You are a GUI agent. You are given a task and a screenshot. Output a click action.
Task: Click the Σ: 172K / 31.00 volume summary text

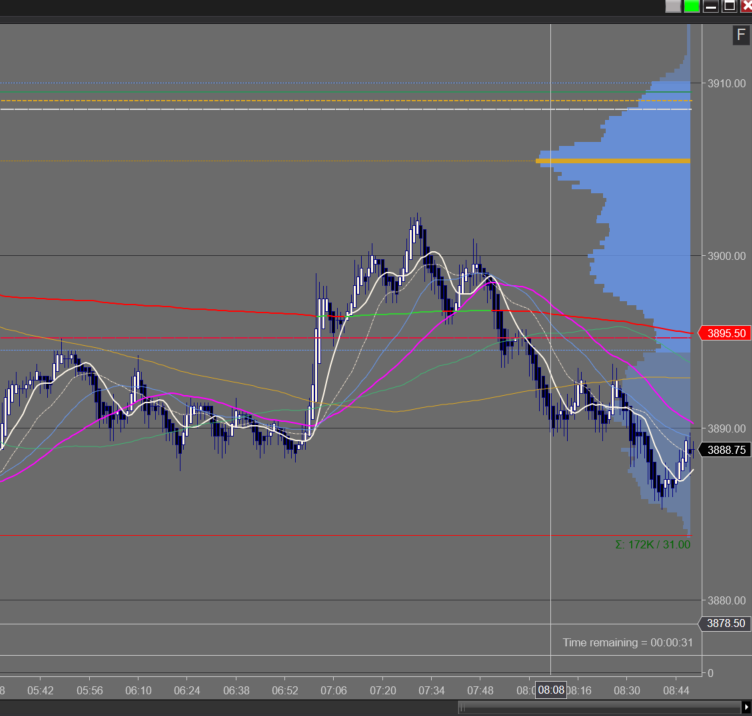coord(653,545)
